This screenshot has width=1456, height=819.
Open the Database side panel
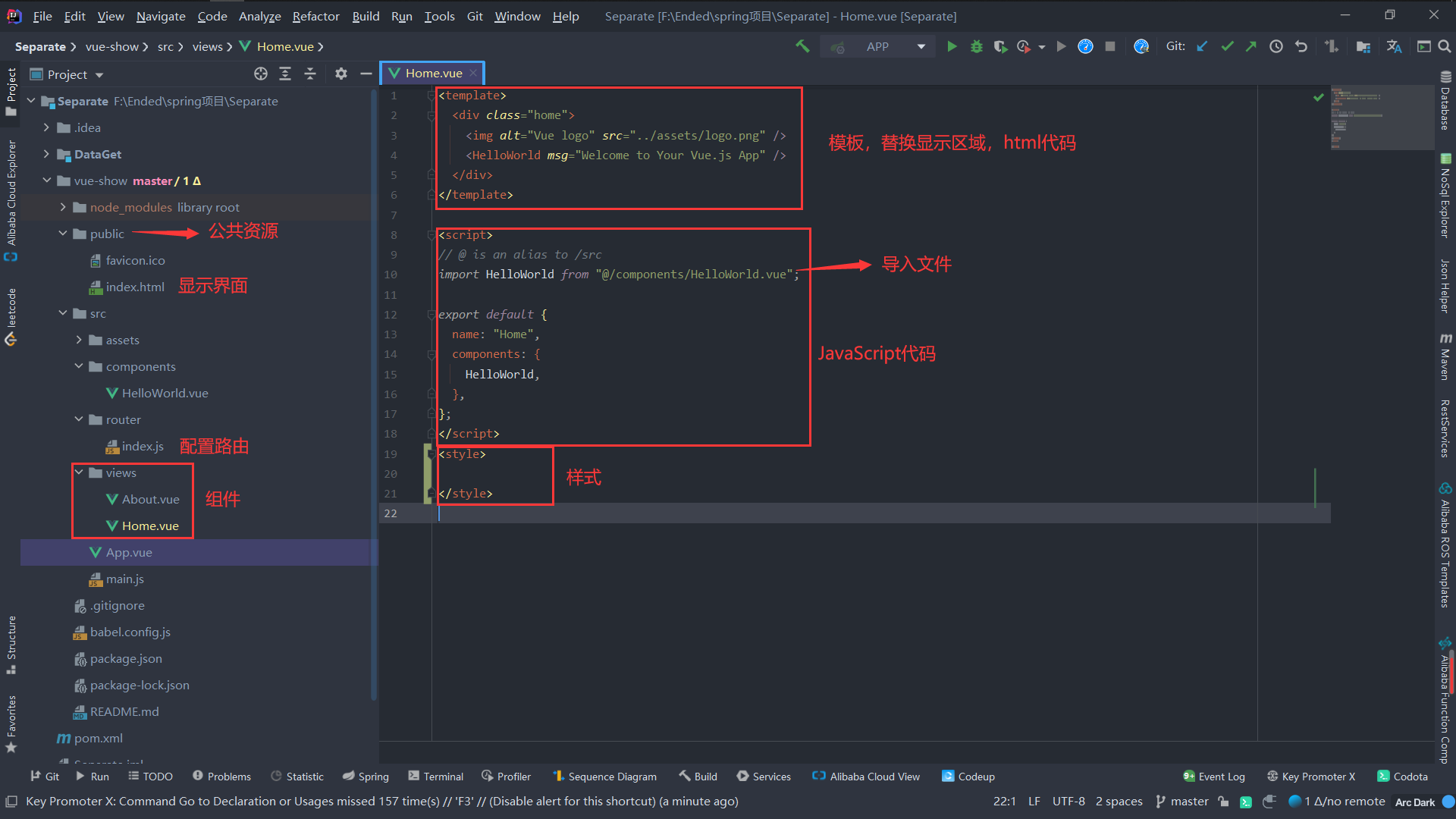pos(1445,102)
